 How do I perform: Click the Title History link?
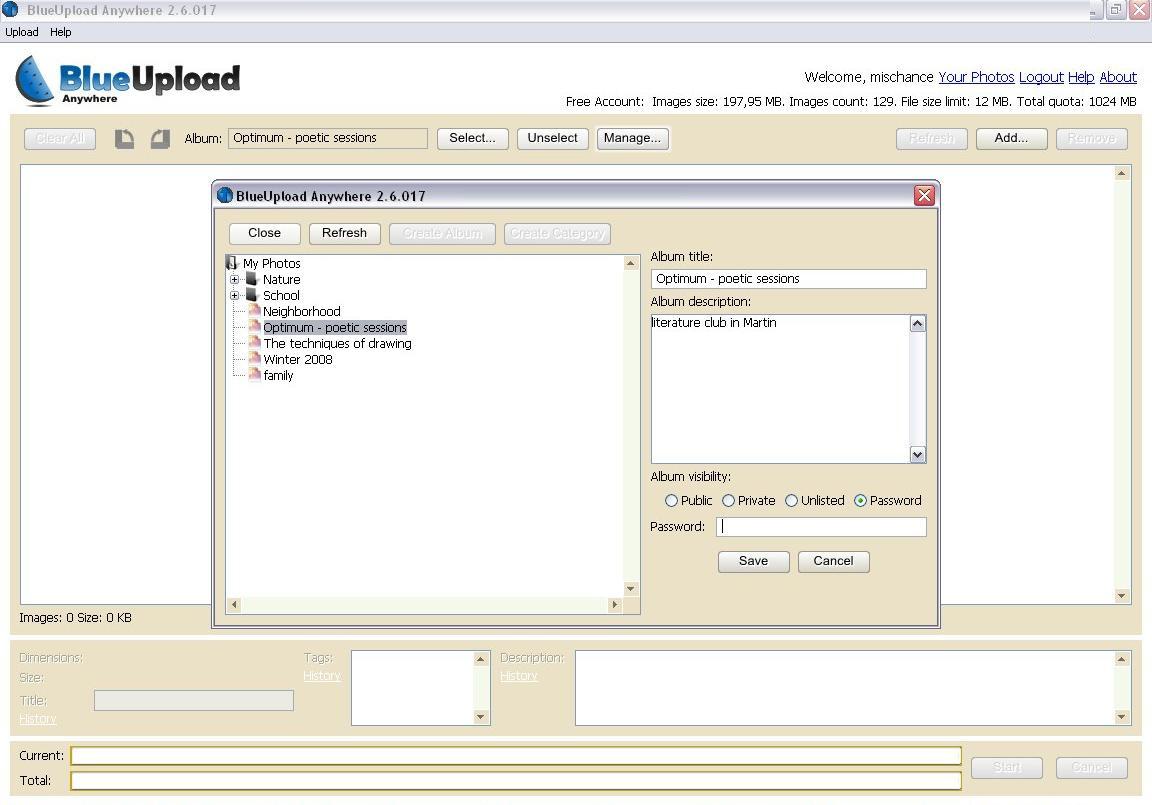[x=37, y=719]
